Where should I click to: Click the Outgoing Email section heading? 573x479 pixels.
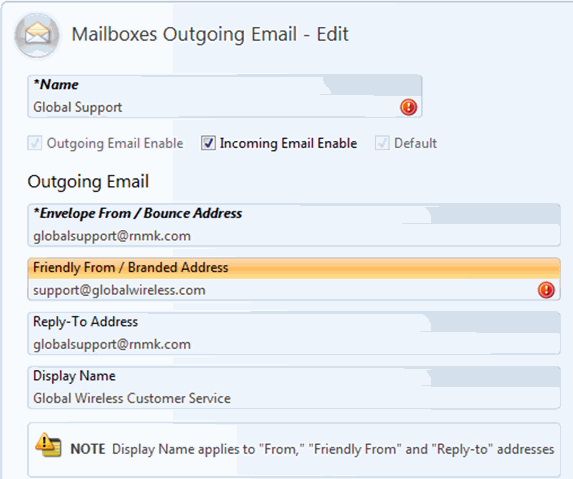pos(88,182)
